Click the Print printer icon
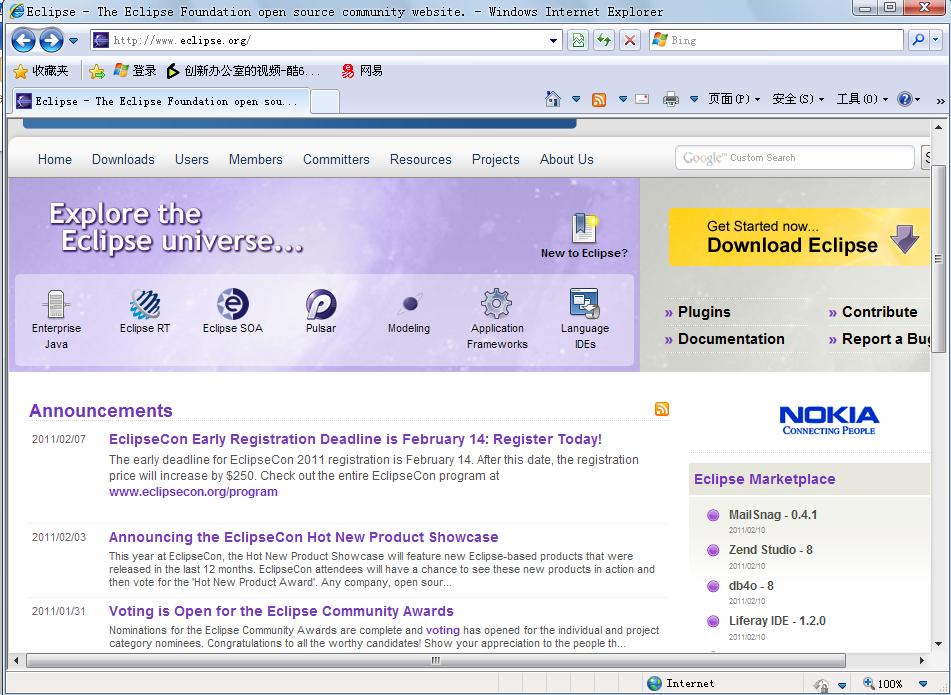 pos(671,99)
